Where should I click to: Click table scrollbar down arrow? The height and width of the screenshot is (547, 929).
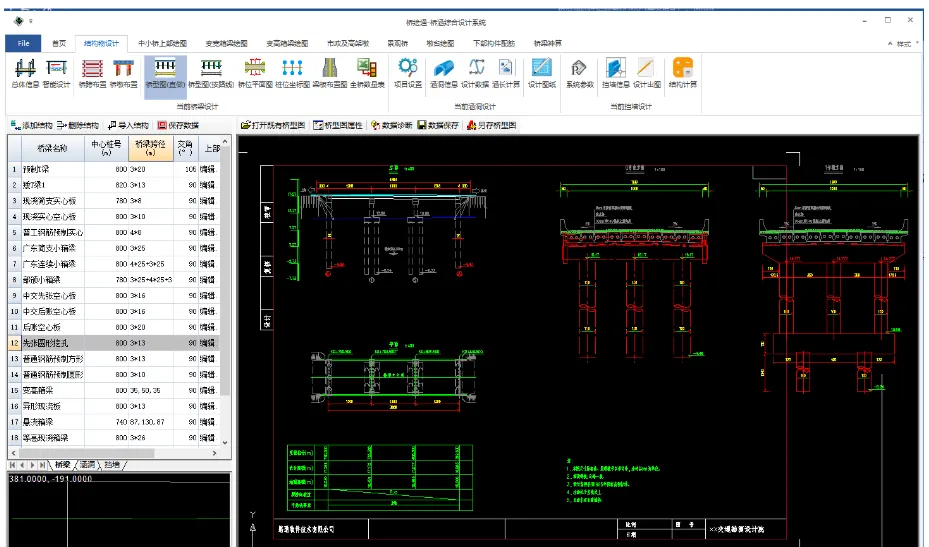pyautogui.click(x=225, y=442)
